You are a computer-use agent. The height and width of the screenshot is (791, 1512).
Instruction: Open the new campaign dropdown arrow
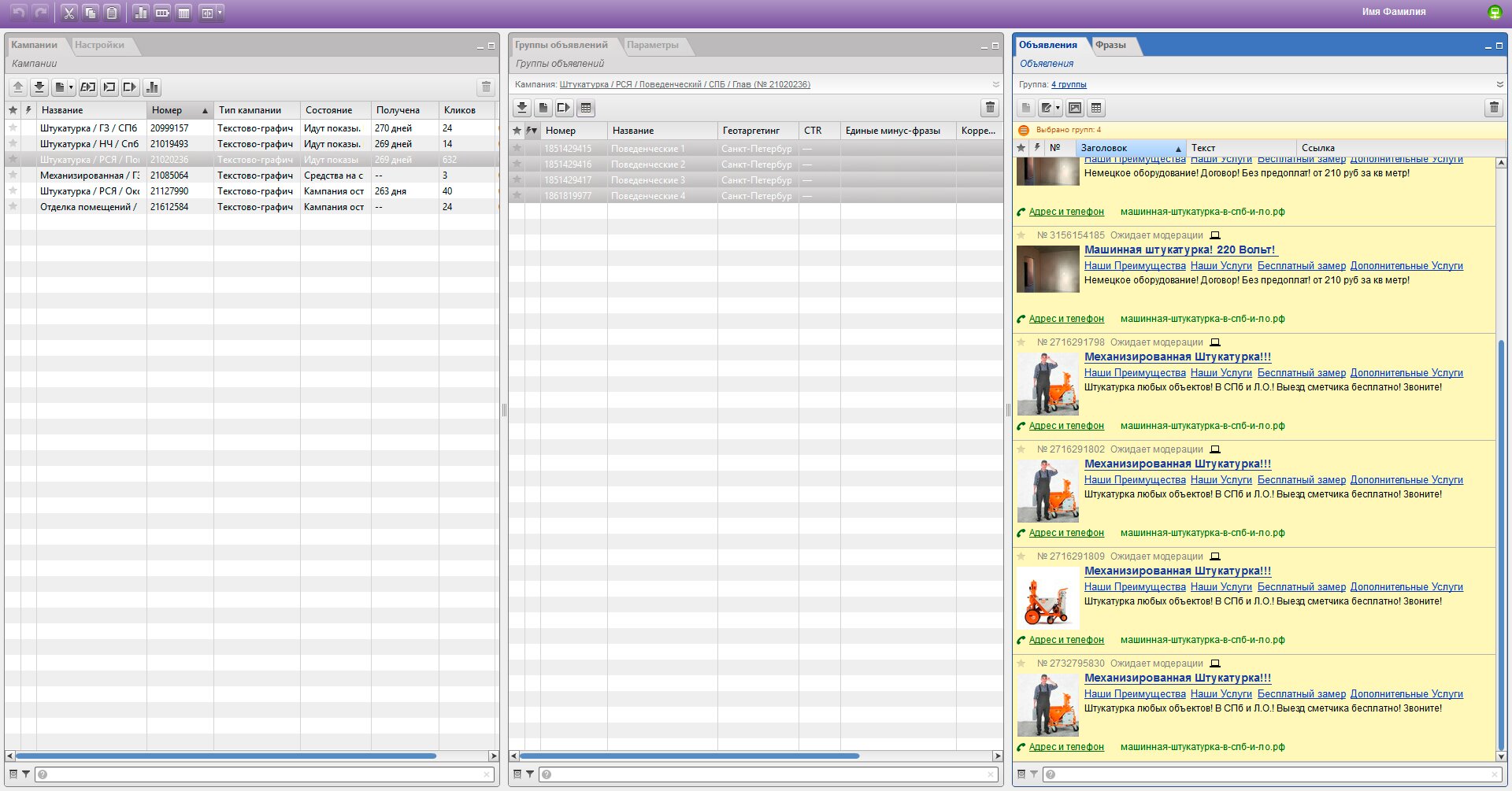click(x=71, y=87)
